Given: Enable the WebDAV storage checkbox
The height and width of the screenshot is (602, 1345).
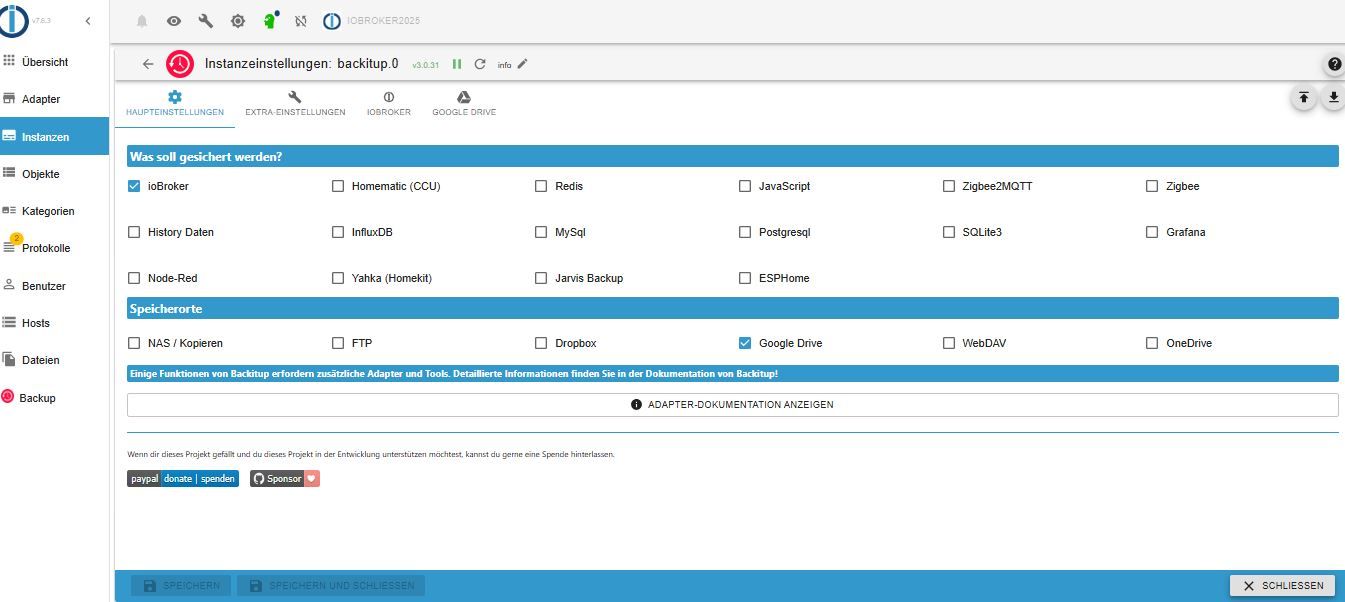Looking at the screenshot, I should 949,343.
